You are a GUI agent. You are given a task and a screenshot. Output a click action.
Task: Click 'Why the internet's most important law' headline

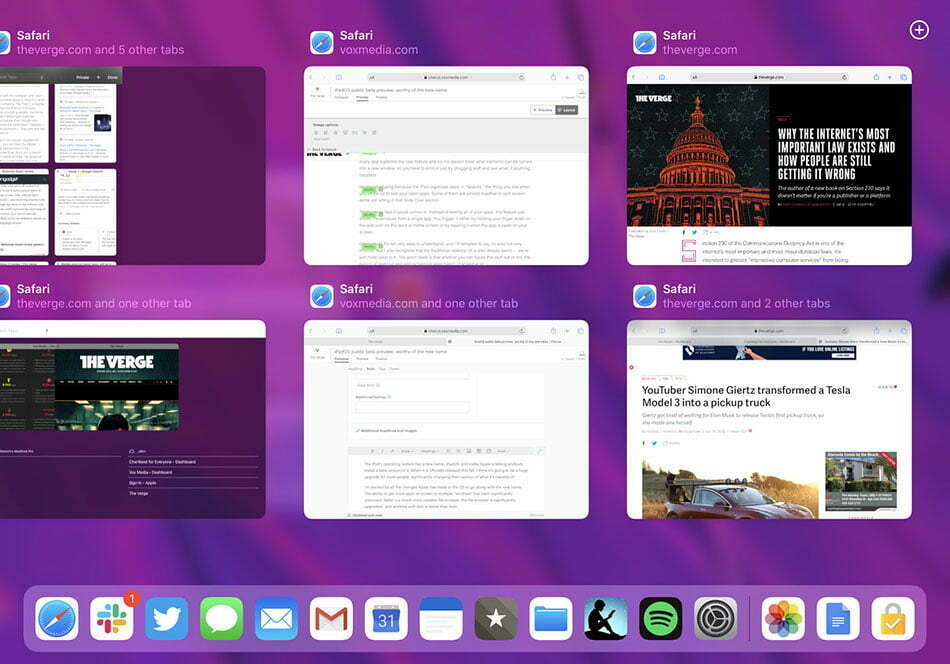click(836, 154)
